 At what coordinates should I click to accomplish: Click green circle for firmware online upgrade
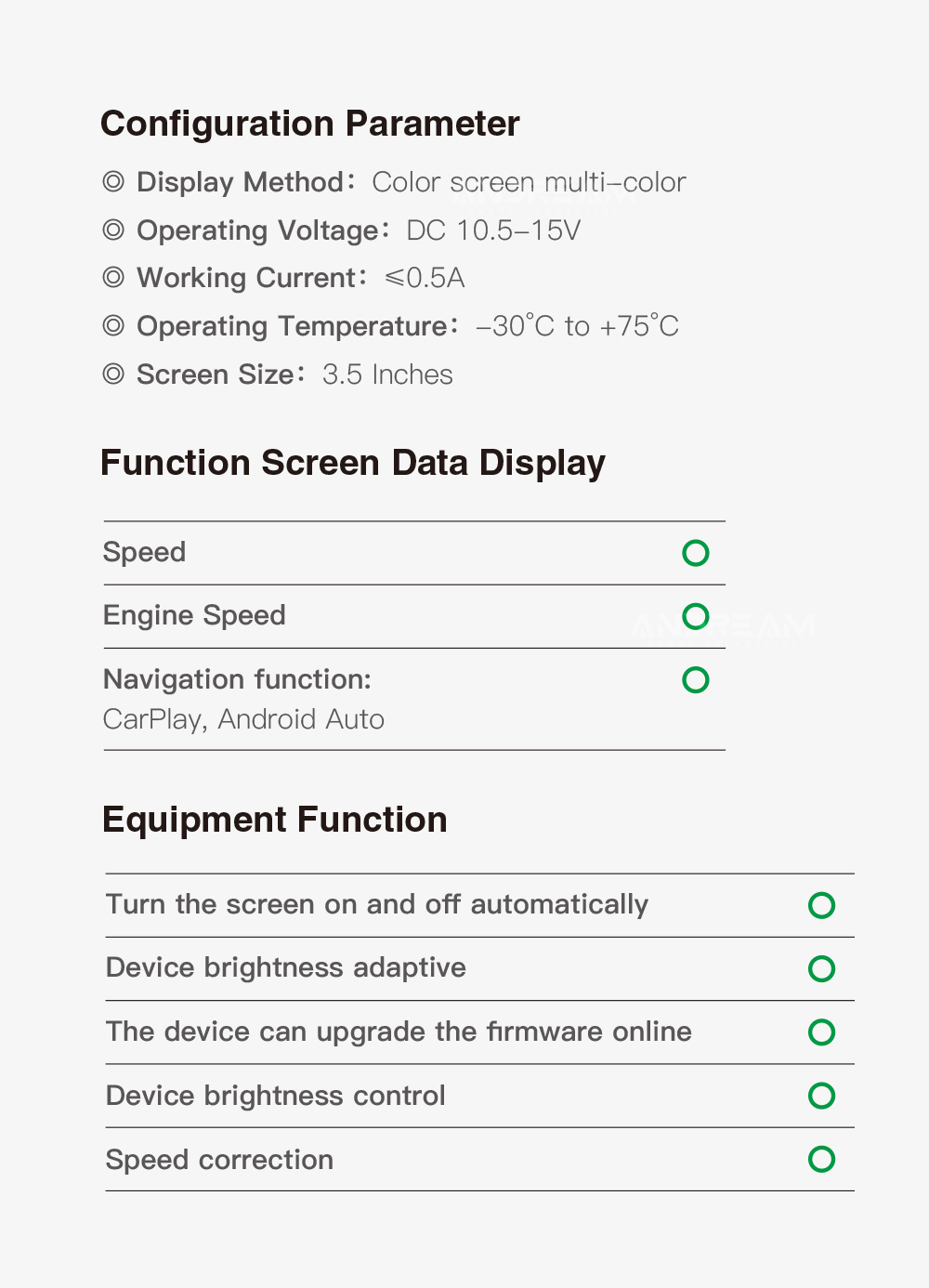[821, 1032]
